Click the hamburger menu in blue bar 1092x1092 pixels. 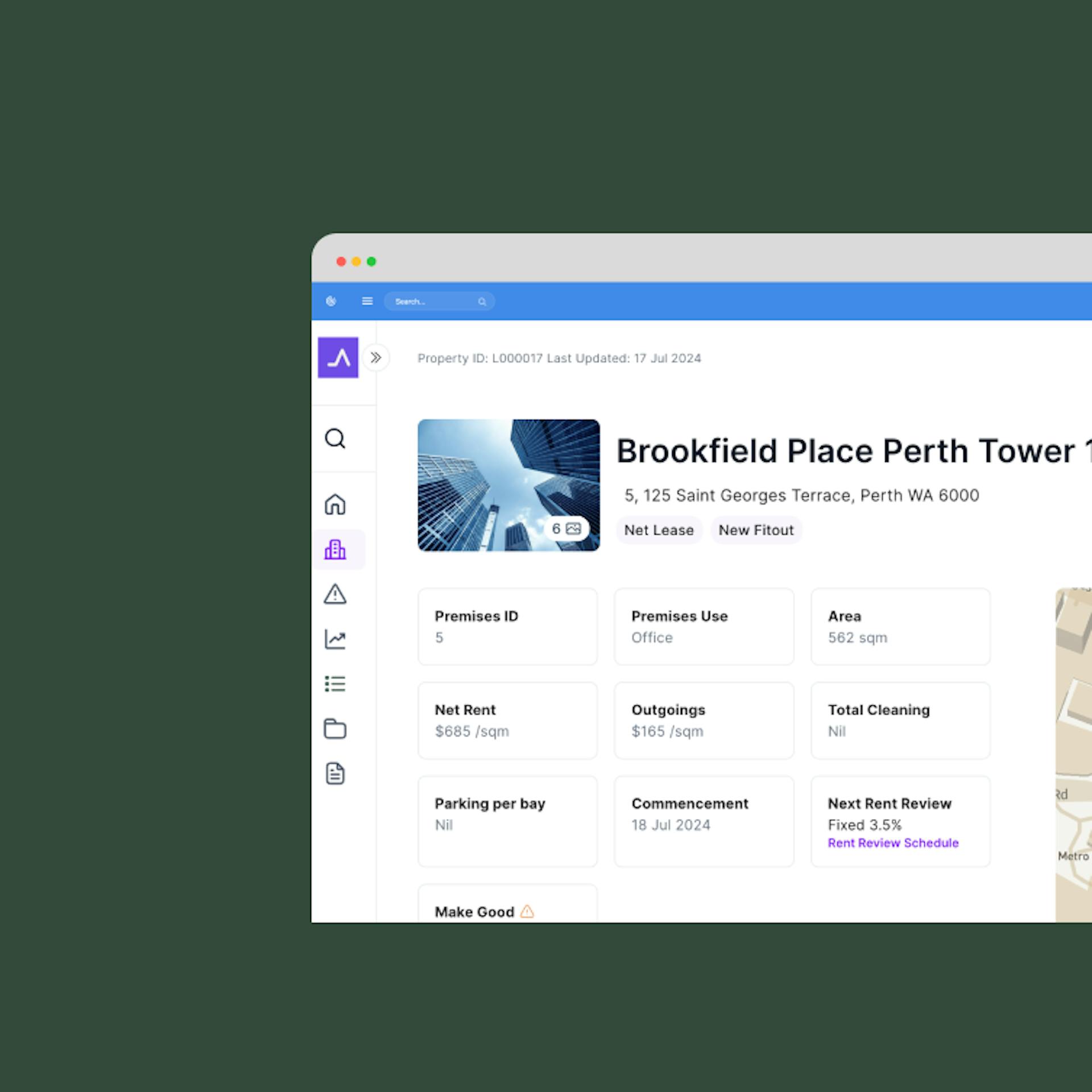coord(367,301)
